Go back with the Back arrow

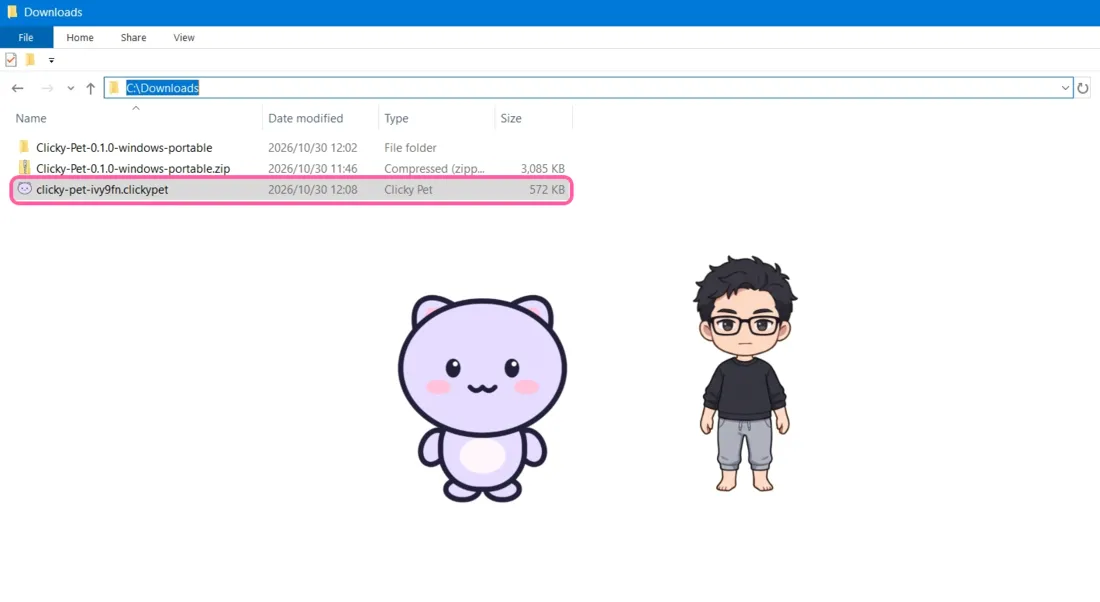(18, 88)
